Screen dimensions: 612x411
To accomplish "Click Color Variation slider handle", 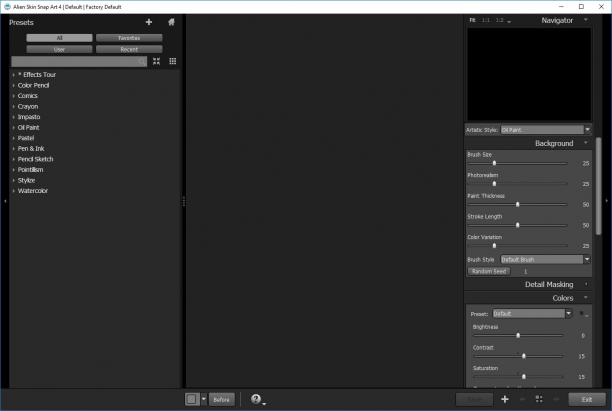I will 494,246.
